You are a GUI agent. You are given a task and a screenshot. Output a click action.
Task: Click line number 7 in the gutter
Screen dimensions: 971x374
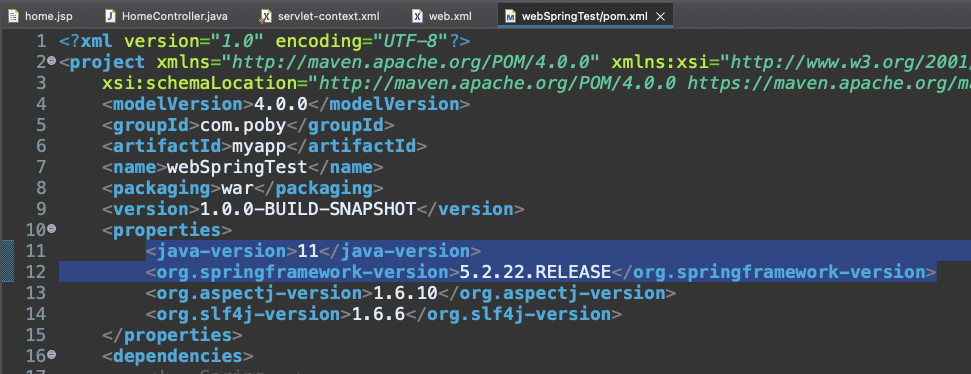pyautogui.click(x=41, y=167)
